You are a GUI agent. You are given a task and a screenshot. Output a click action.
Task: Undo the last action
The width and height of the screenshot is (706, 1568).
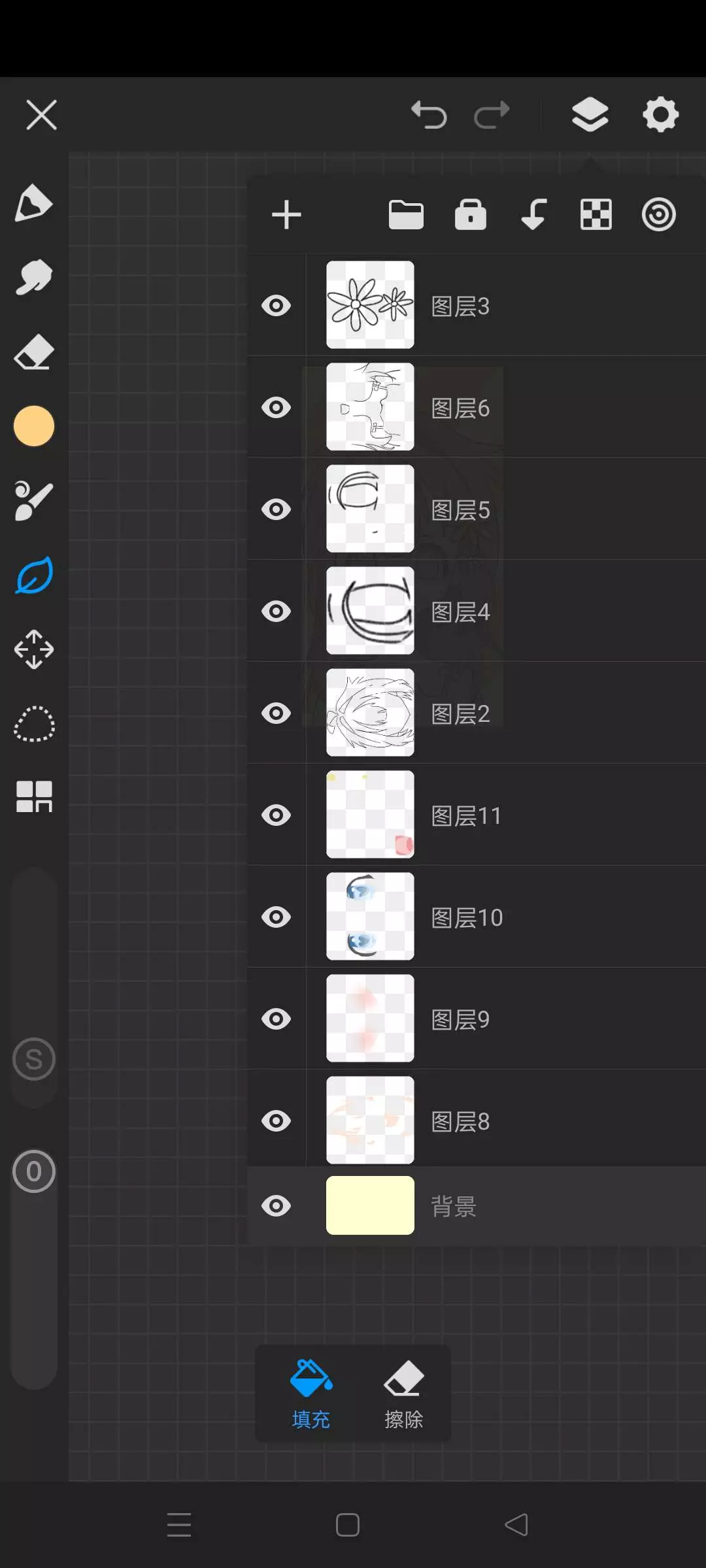click(x=429, y=115)
